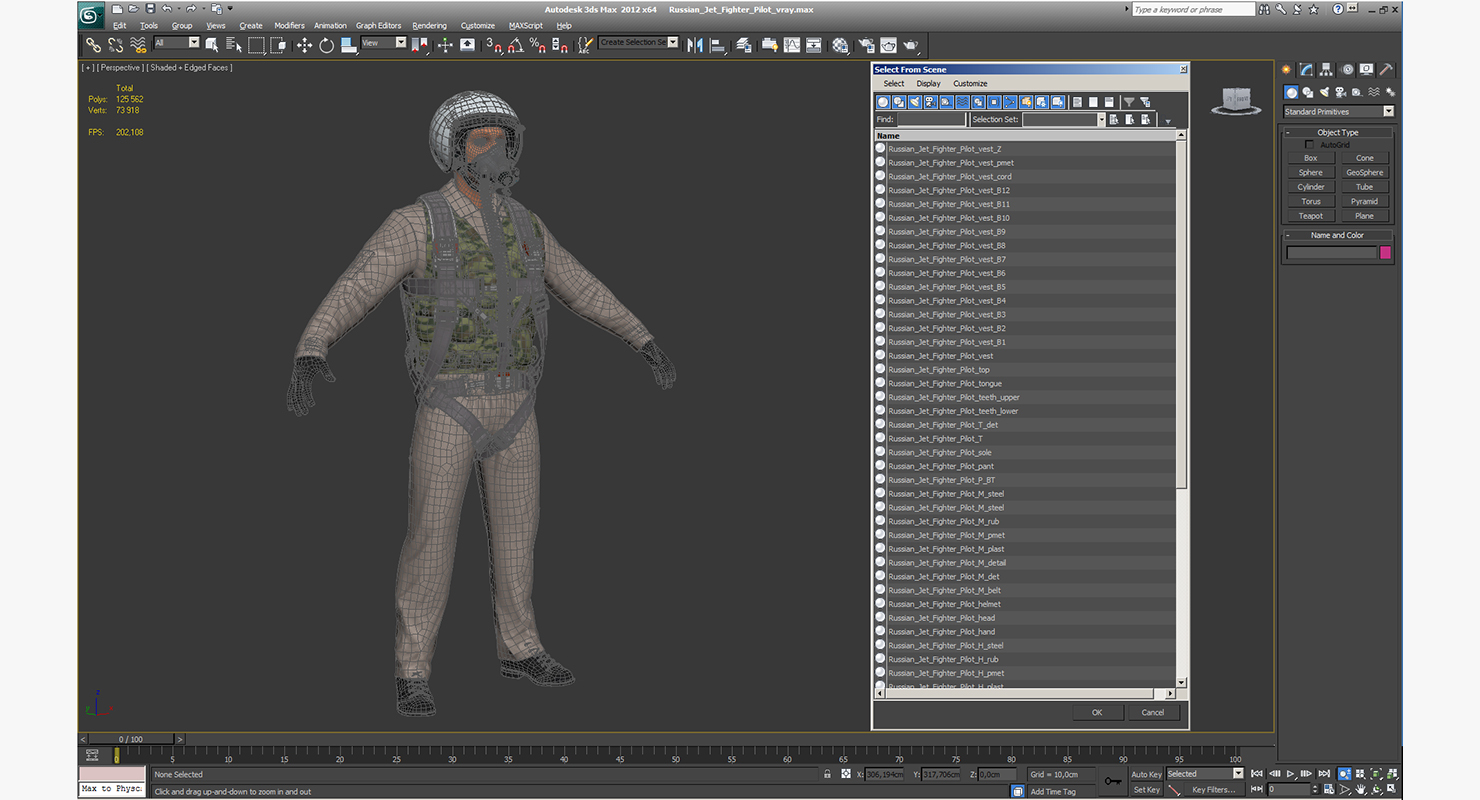Open the Modifiers menu
1480x800 pixels.
289,25
